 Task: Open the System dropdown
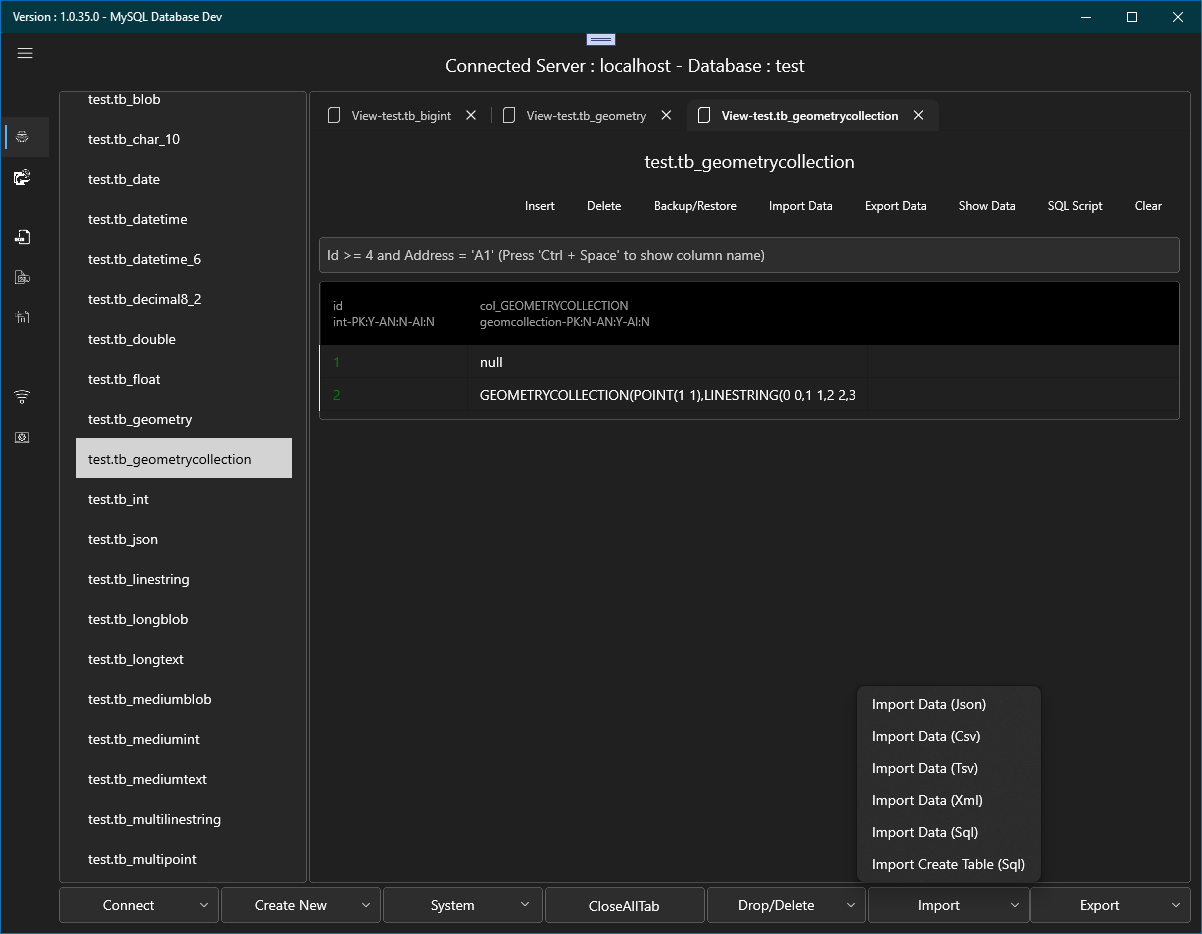[x=463, y=905]
